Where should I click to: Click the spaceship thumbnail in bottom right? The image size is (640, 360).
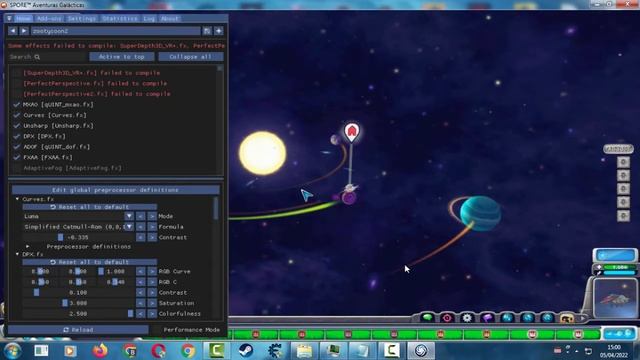coord(615,298)
